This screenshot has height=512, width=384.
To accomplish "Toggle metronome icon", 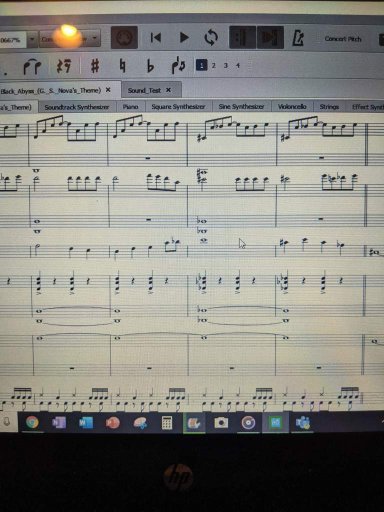I will [x=298, y=38].
